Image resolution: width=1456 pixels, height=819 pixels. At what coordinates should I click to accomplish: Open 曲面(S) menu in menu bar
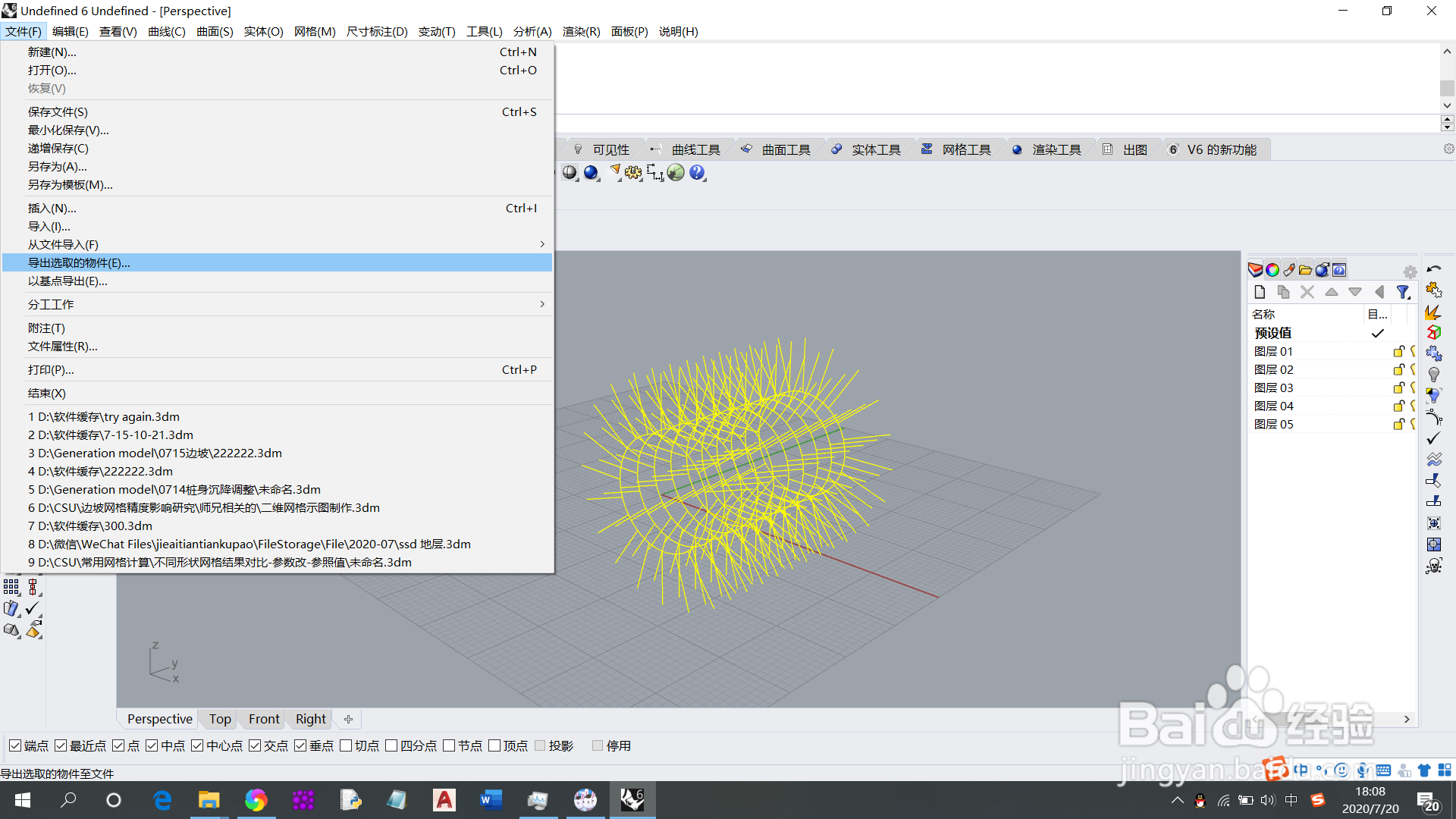coord(215,31)
